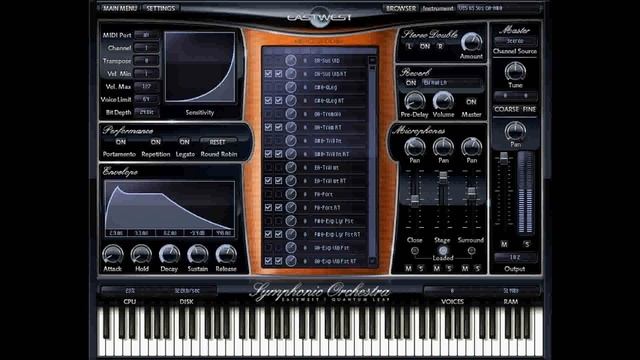
Task: Open the Instrument name dropdown
Action: [x=498, y=8]
